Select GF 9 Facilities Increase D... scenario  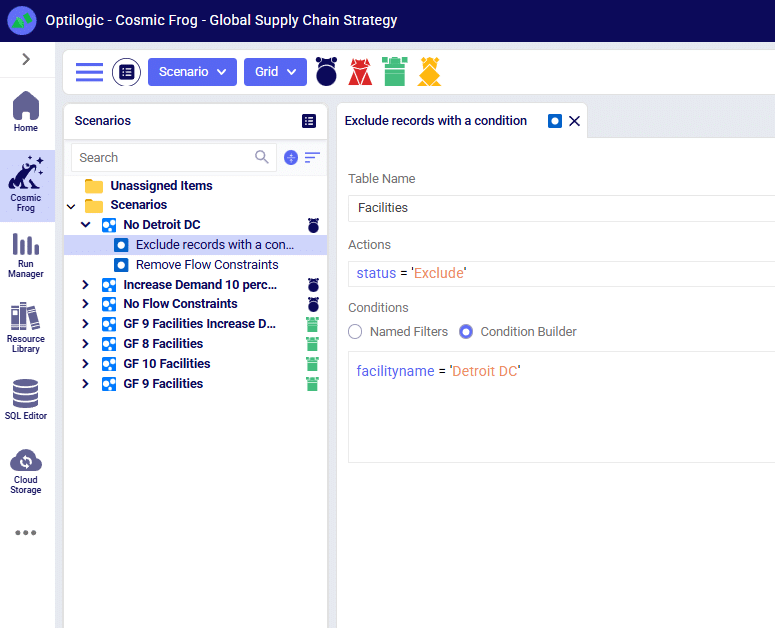click(x=199, y=324)
